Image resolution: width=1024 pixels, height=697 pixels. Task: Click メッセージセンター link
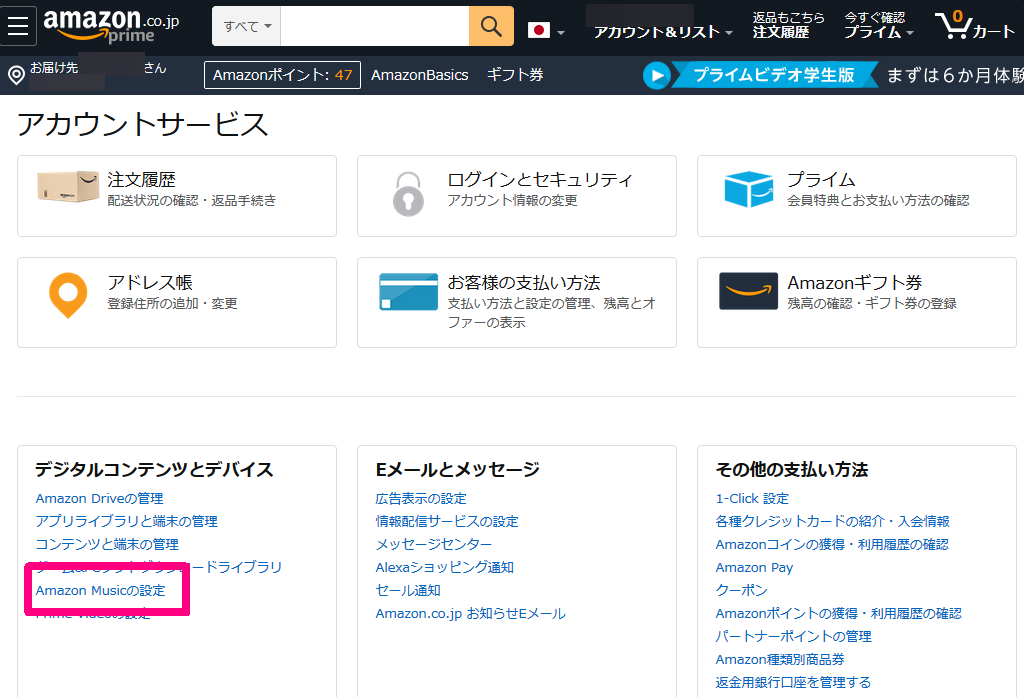pos(434,544)
